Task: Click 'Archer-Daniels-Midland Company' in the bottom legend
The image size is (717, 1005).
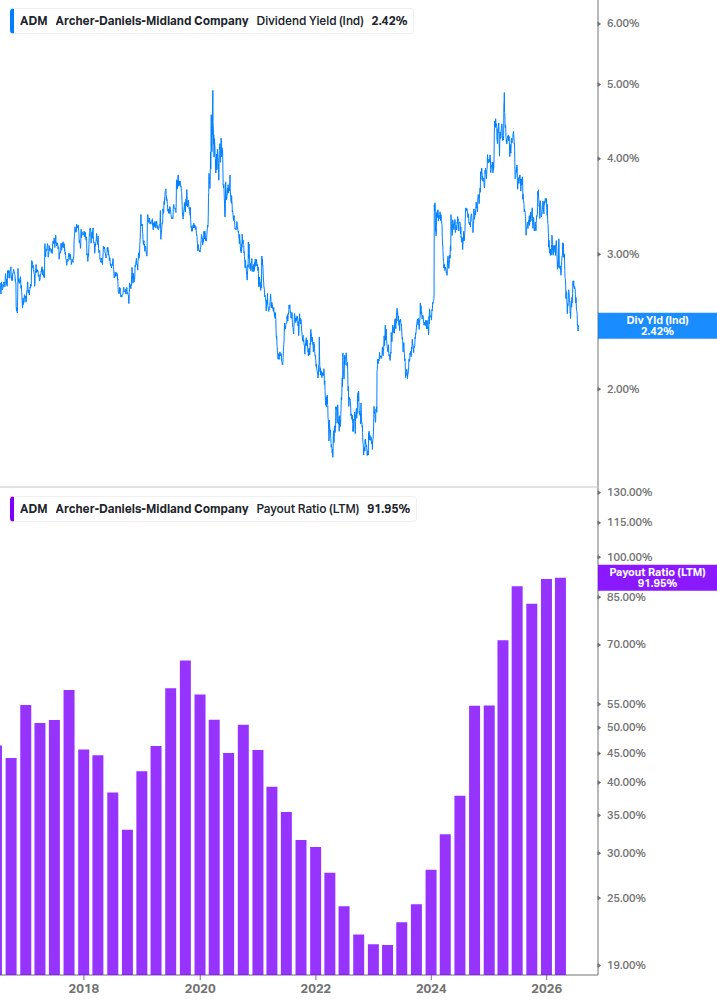Action: [x=152, y=509]
